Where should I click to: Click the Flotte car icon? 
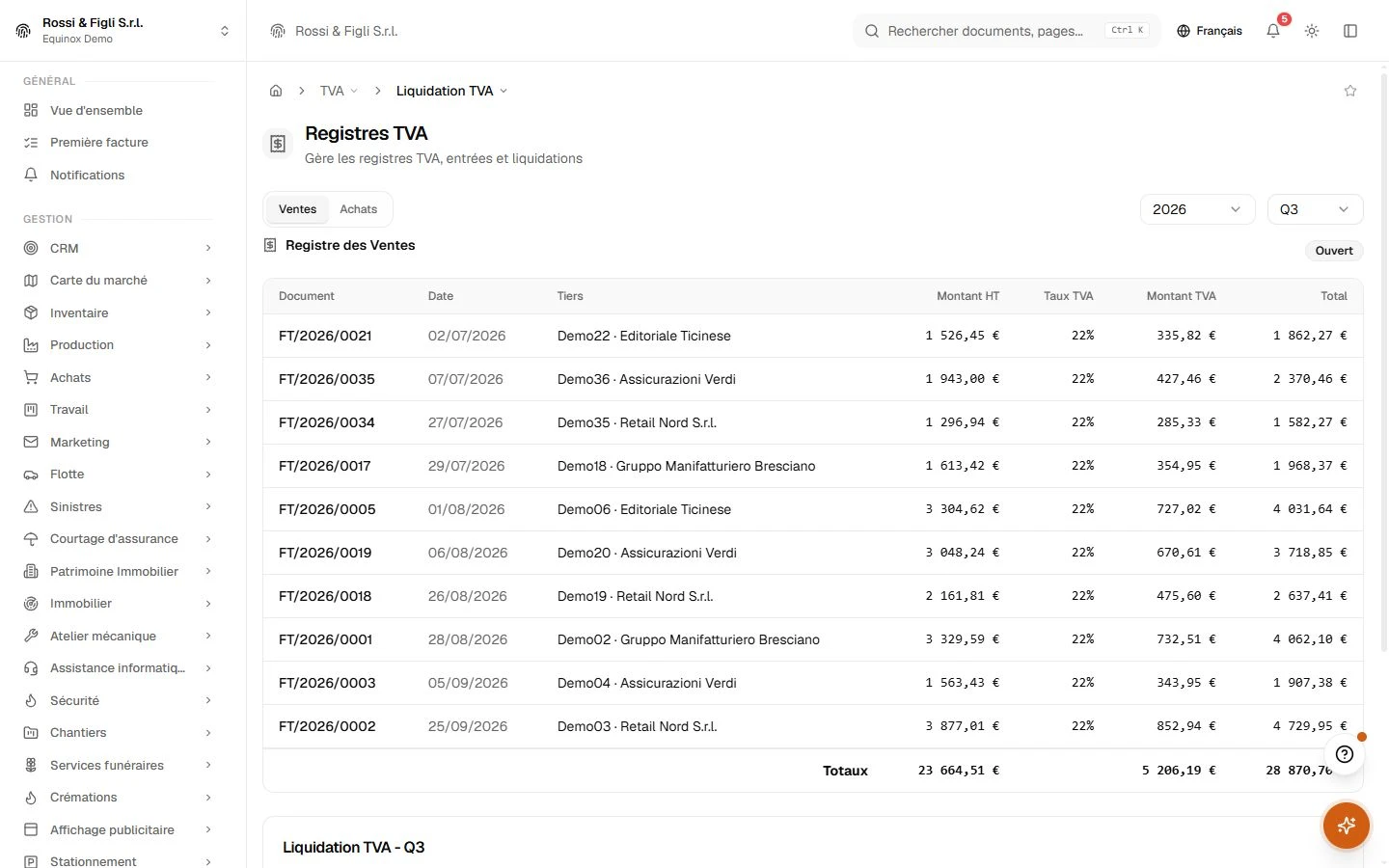(x=31, y=475)
